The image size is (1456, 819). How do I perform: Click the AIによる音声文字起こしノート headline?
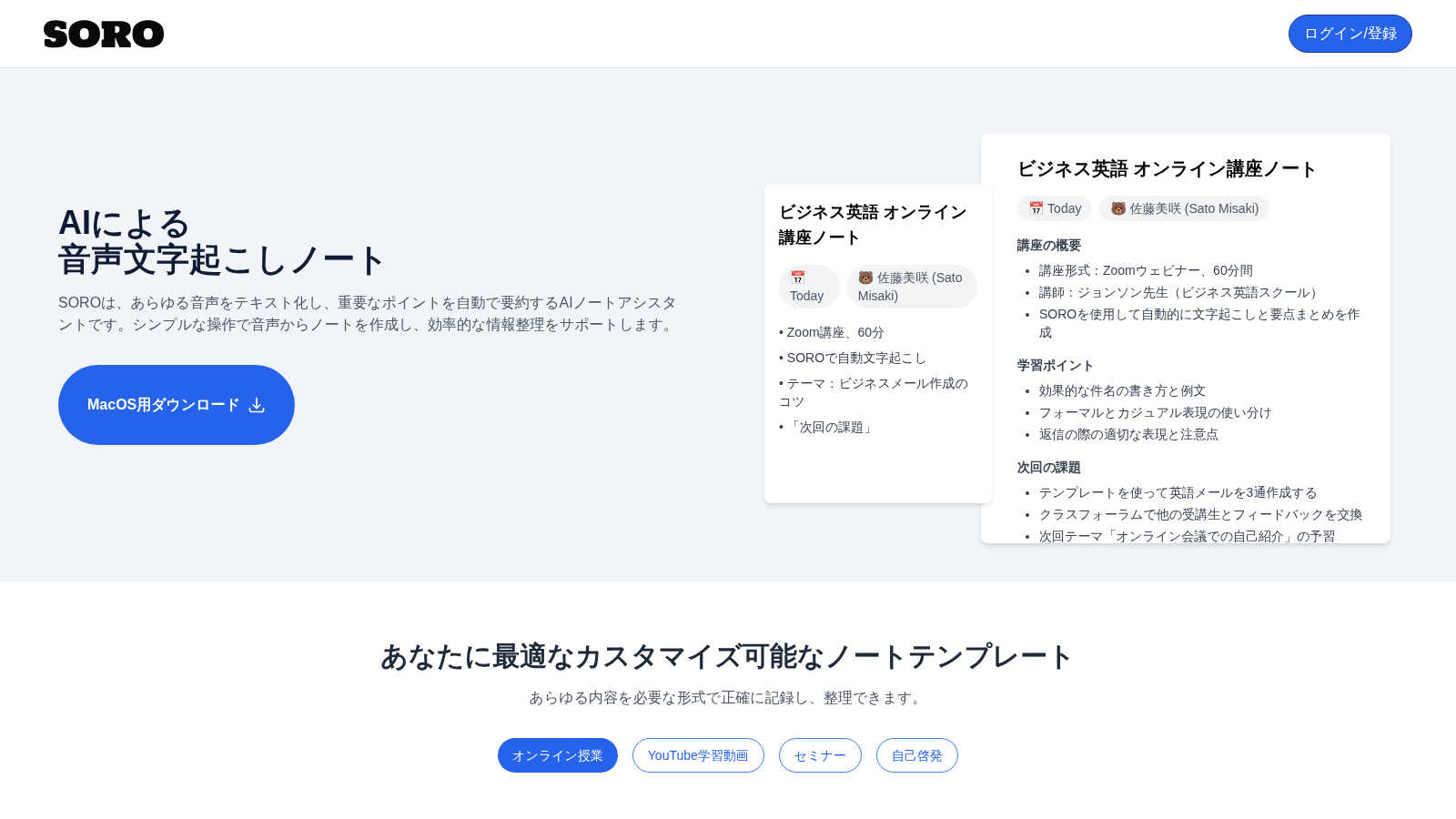point(221,241)
